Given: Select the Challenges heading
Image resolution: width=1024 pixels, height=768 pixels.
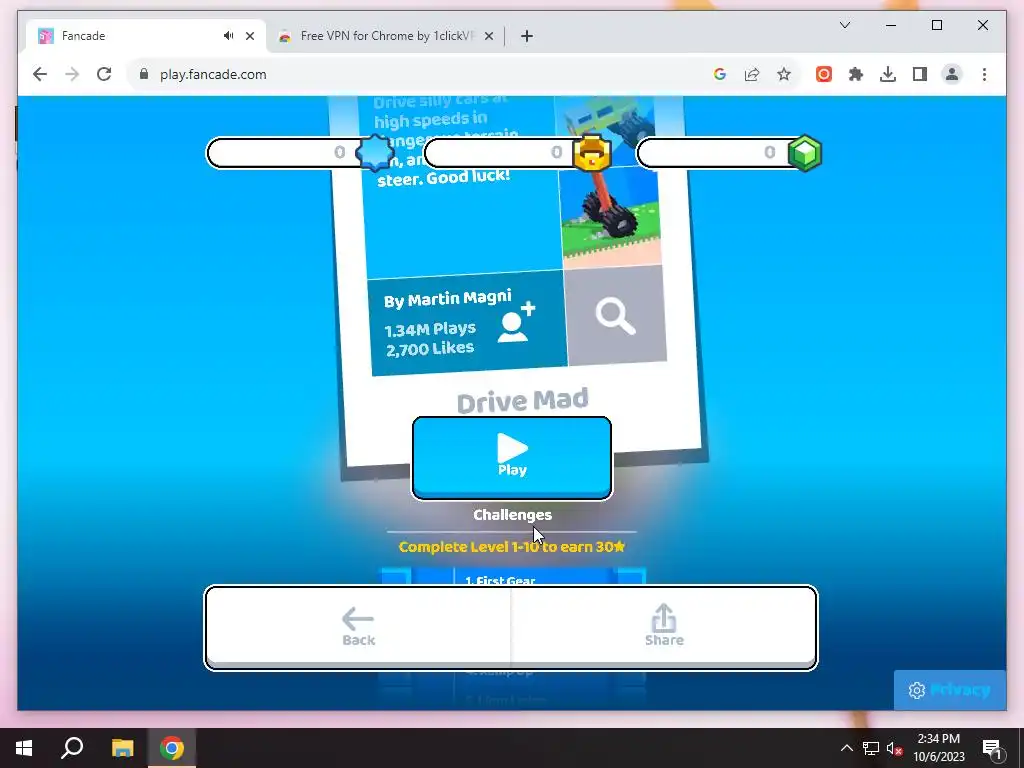Looking at the screenshot, I should [x=513, y=515].
